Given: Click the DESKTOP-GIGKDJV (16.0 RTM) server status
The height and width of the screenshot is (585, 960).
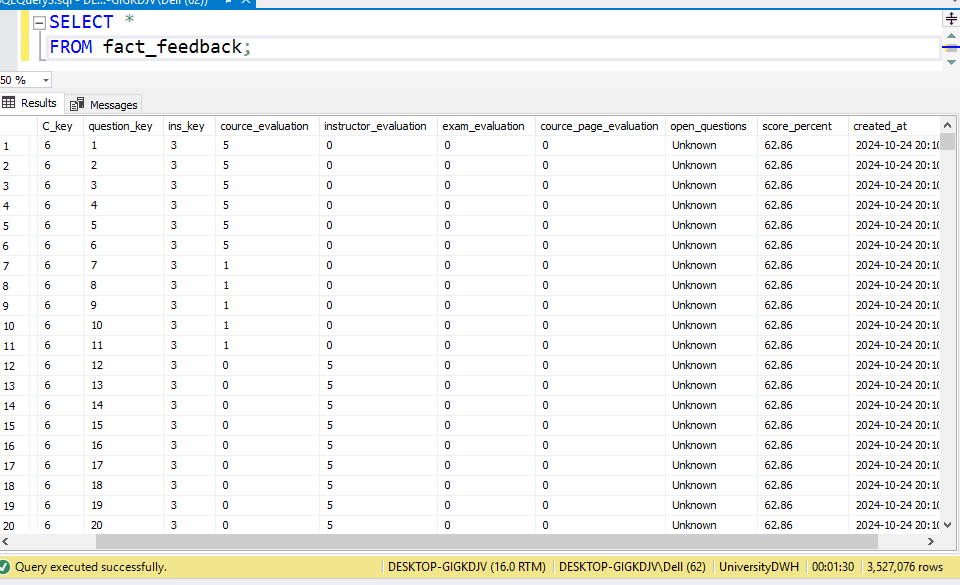Looking at the screenshot, I should pos(467,567).
